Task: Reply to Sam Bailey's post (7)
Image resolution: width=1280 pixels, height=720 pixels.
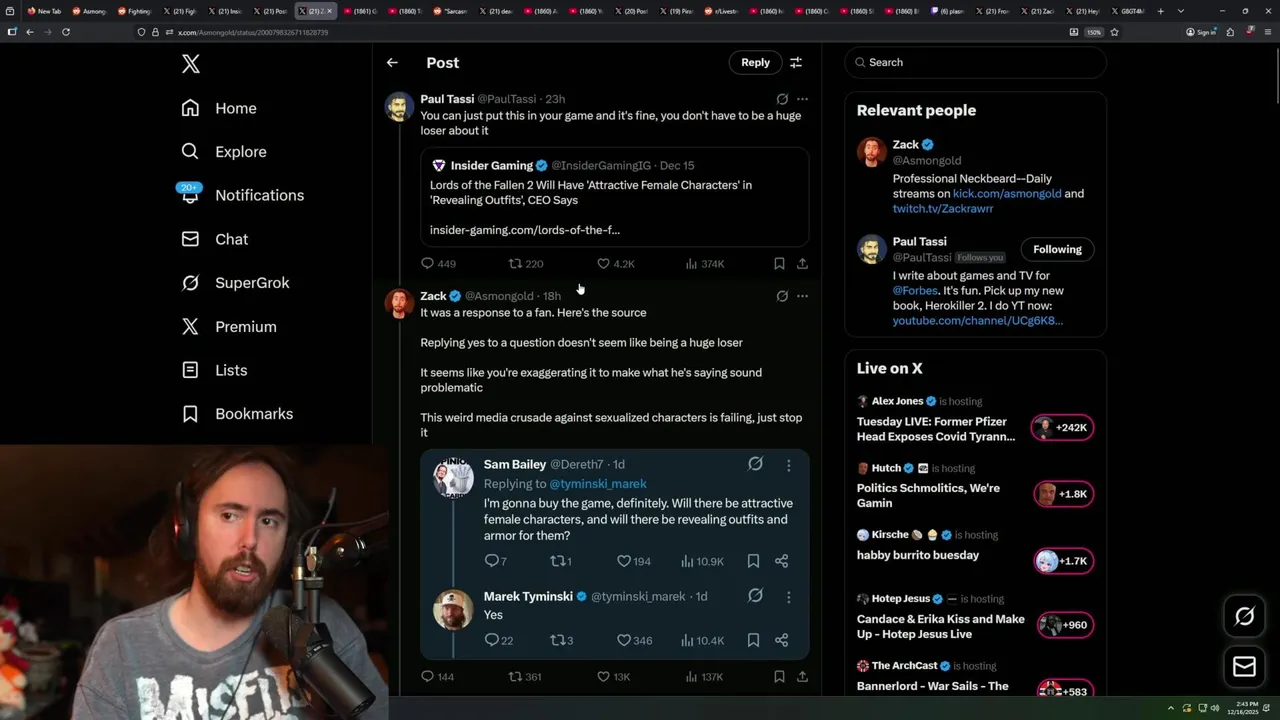Action: (495, 561)
